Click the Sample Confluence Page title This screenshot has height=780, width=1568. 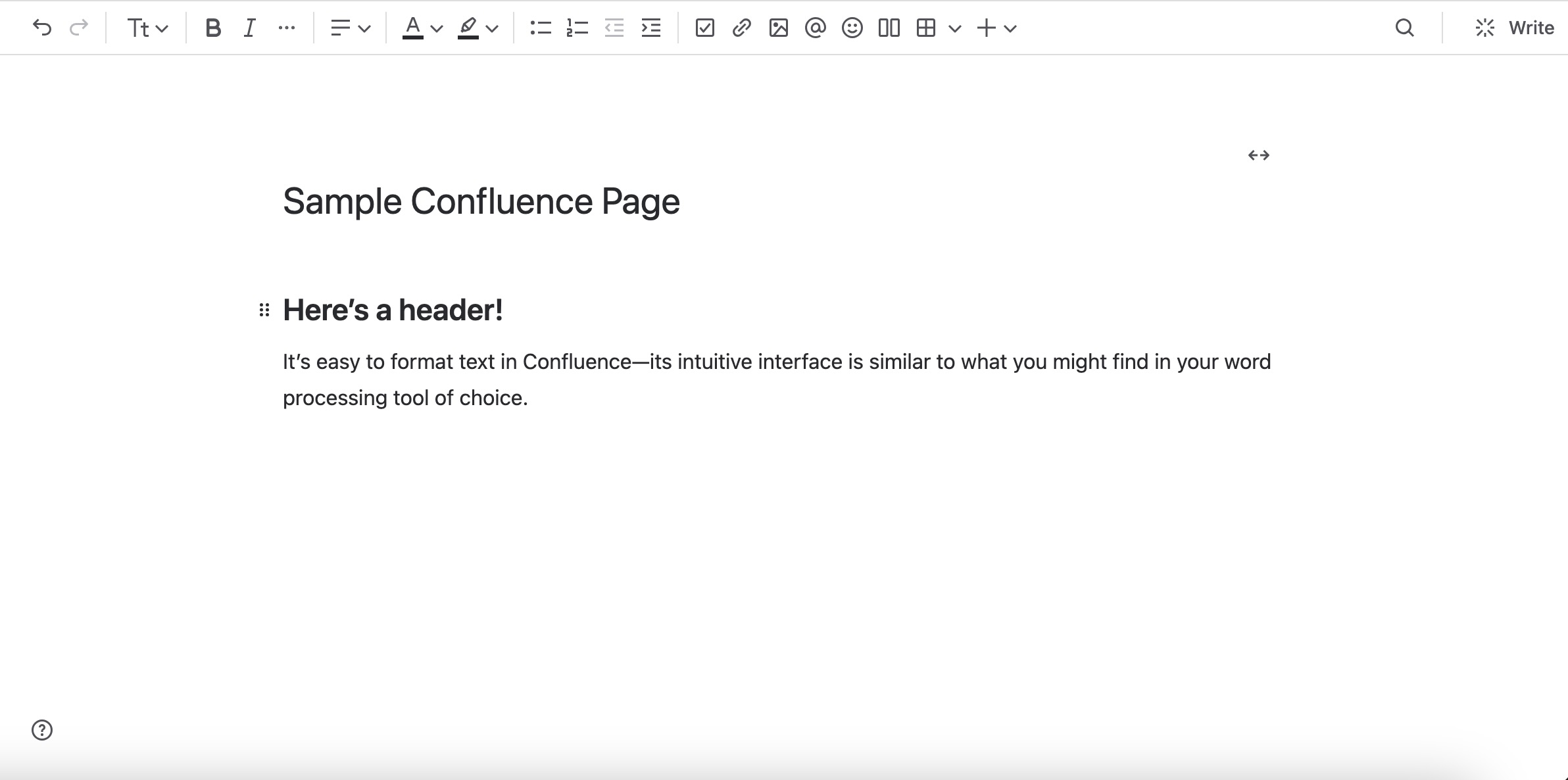(x=481, y=201)
